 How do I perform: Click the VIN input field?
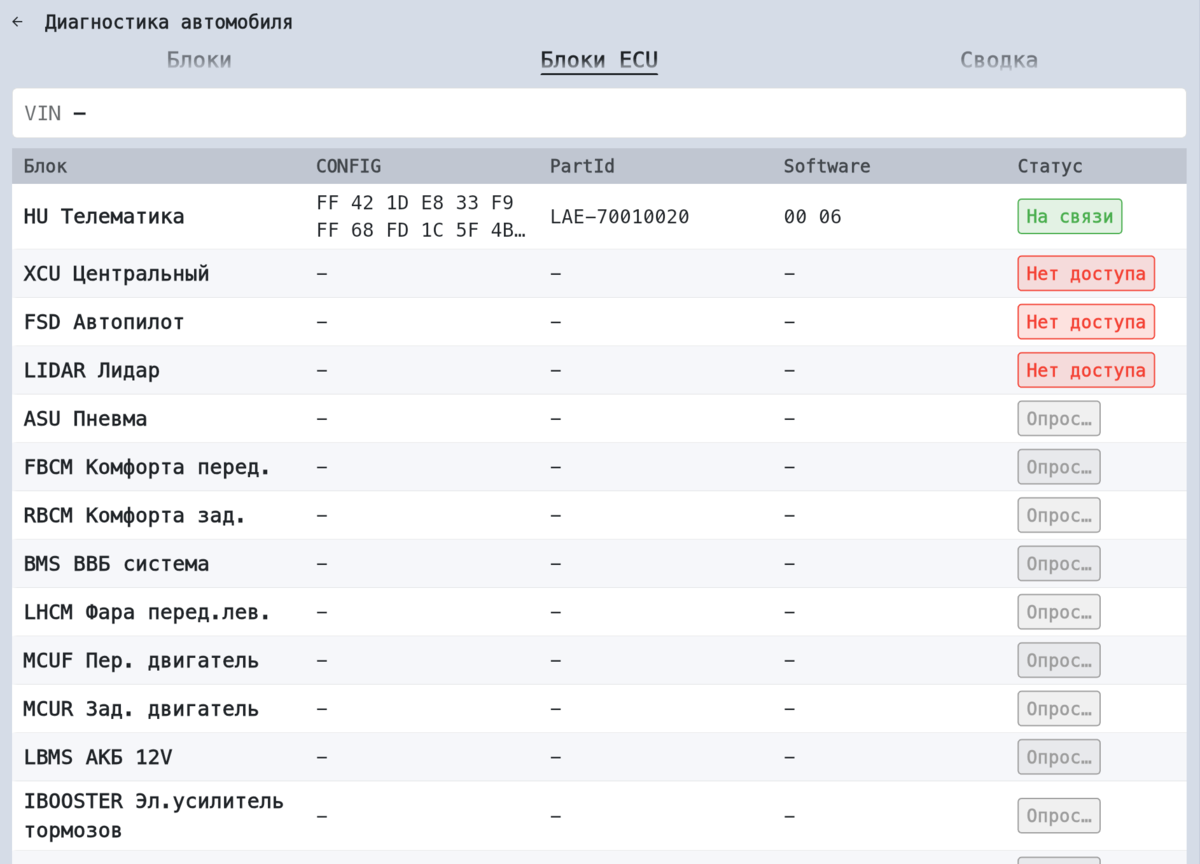(x=599, y=113)
